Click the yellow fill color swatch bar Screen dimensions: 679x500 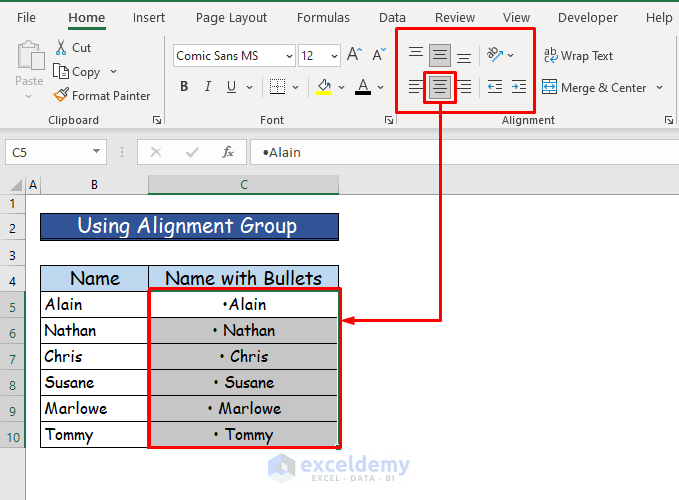[324, 93]
